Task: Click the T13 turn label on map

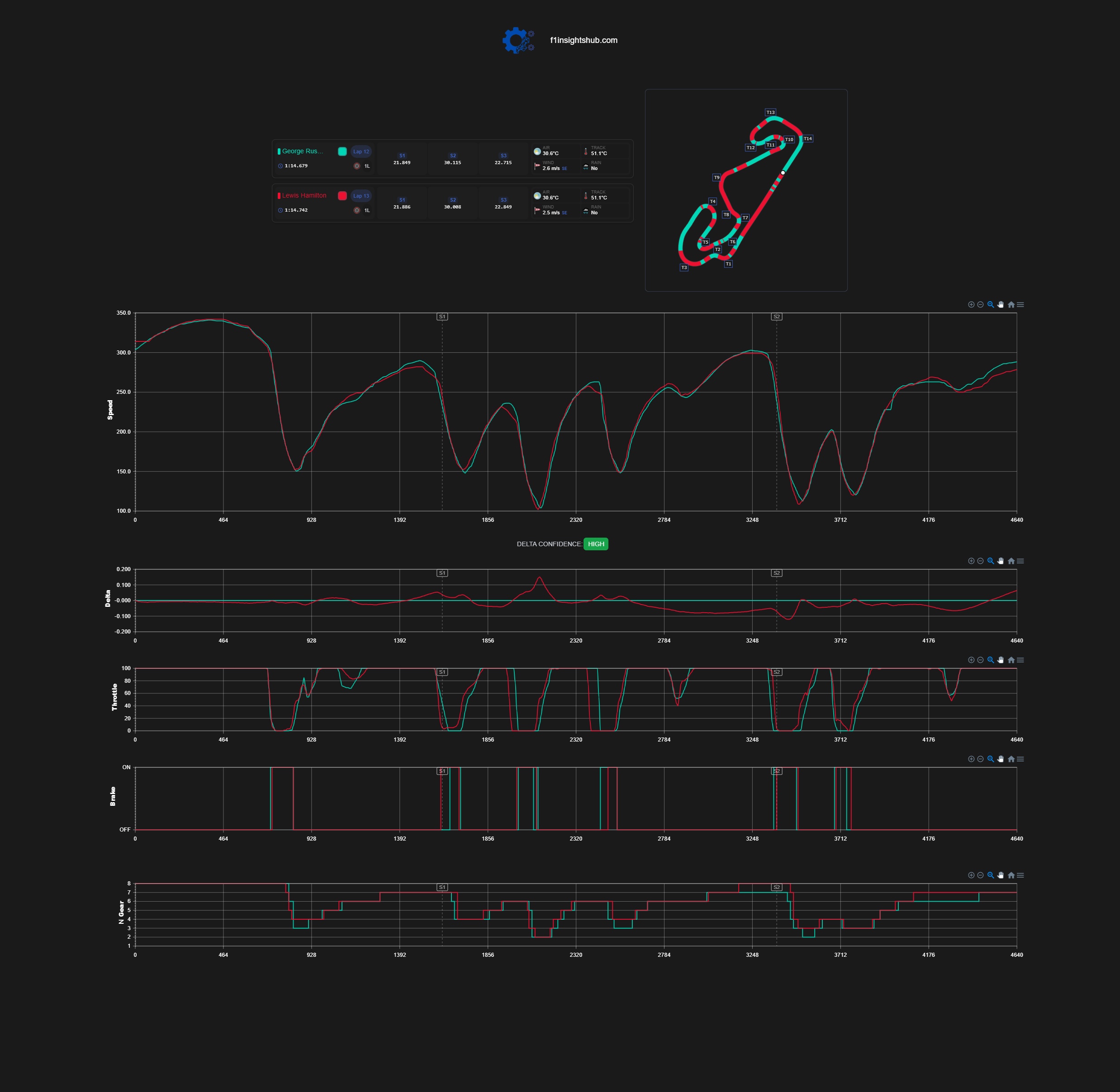Action: [x=771, y=113]
